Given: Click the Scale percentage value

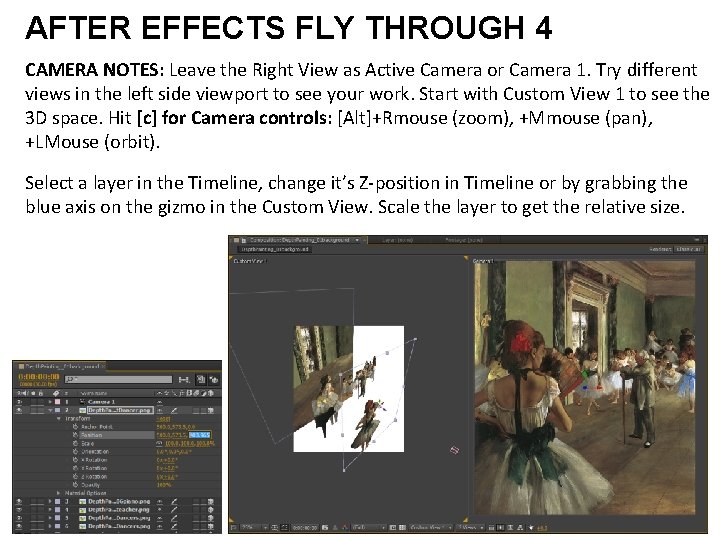Looking at the screenshot, I should tap(190, 444).
